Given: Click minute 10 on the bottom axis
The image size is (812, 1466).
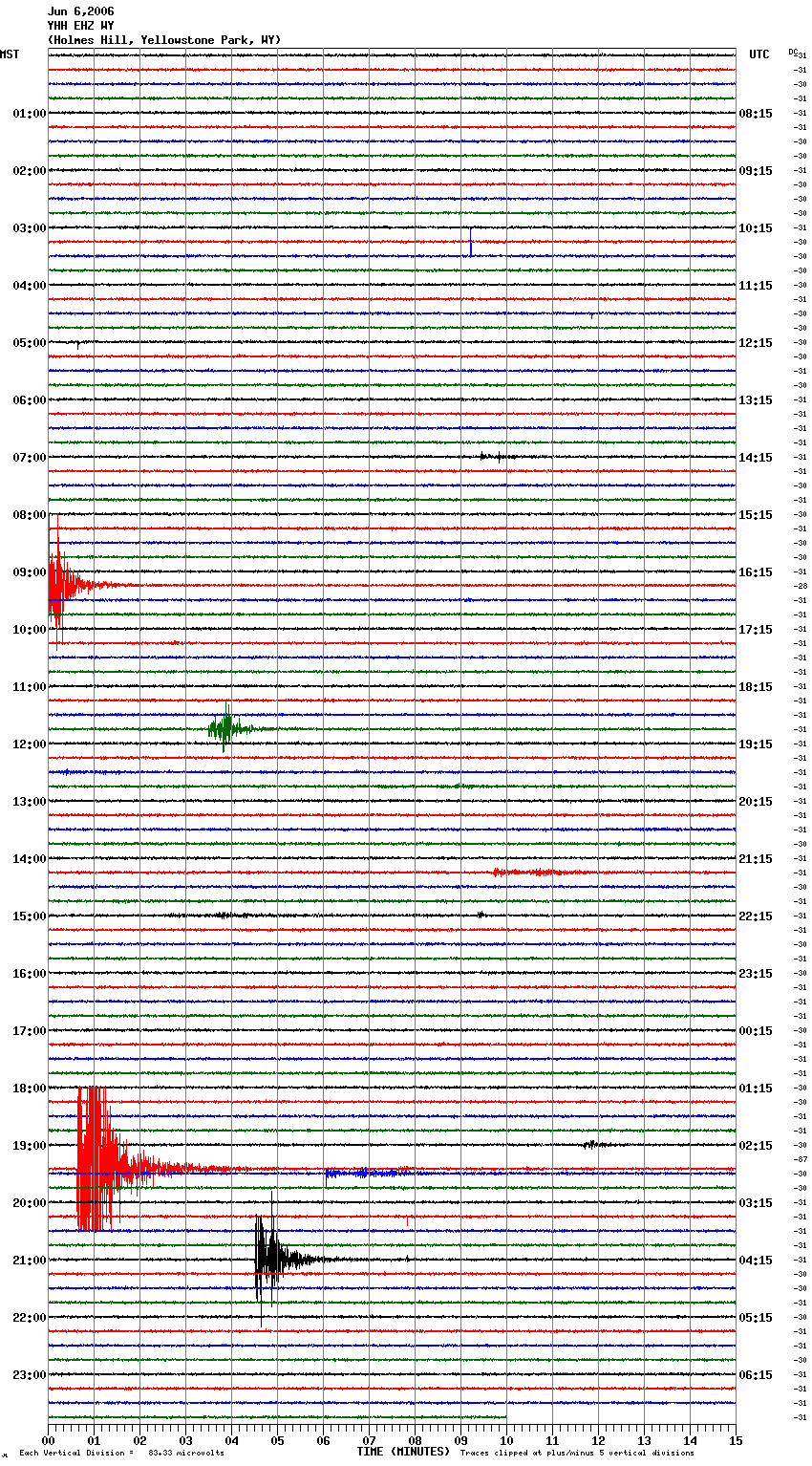Looking at the screenshot, I should (506, 1440).
